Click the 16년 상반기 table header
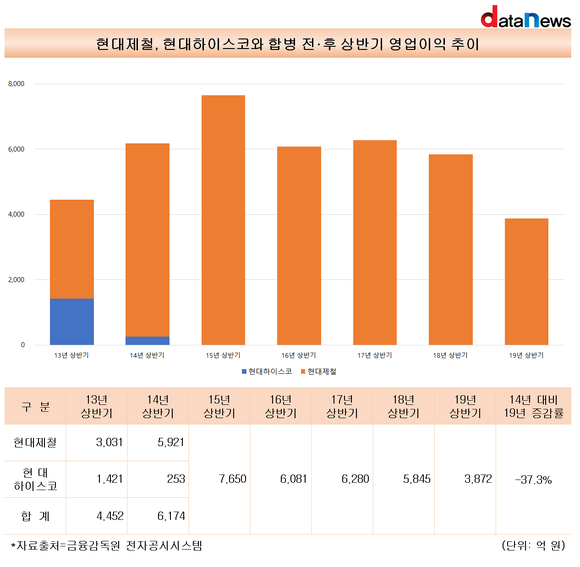580x567 pixels. point(281,406)
